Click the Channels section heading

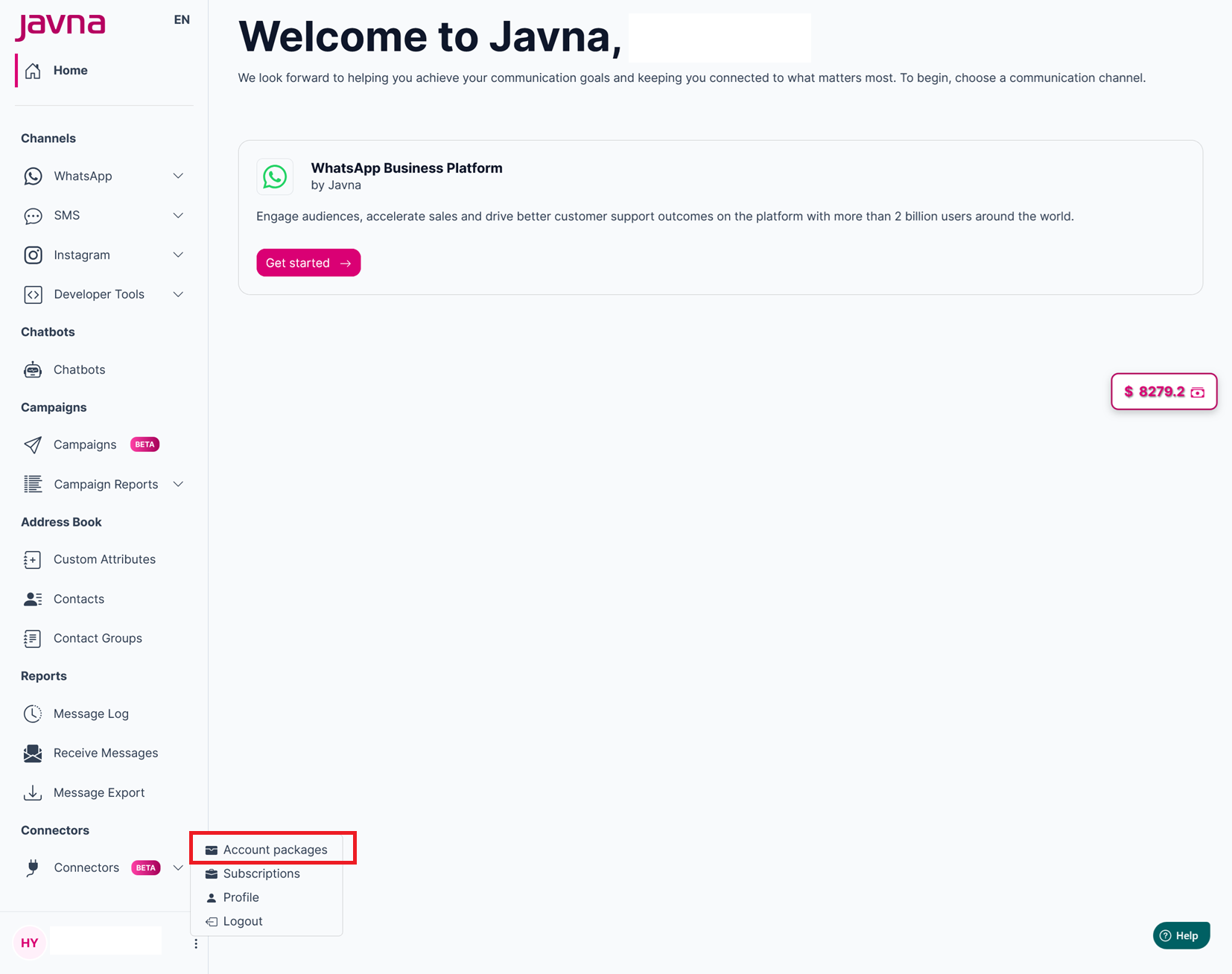[48, 139]
